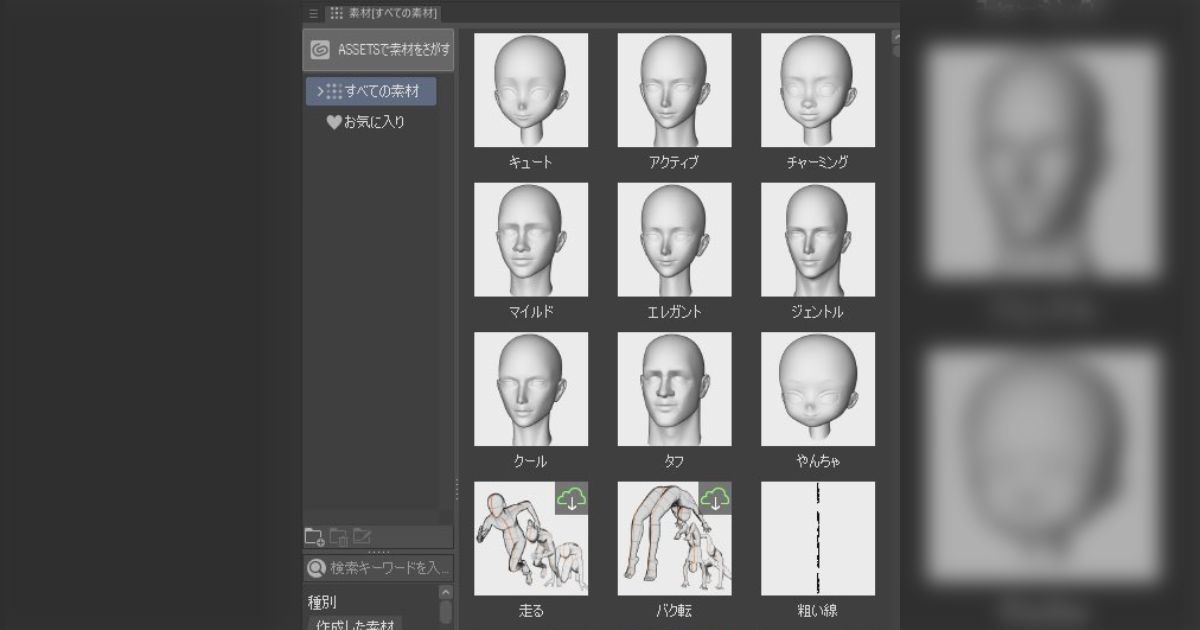Select the 素材[すべての素材] panel tab

pyautogui.click(x=383, y=13)
